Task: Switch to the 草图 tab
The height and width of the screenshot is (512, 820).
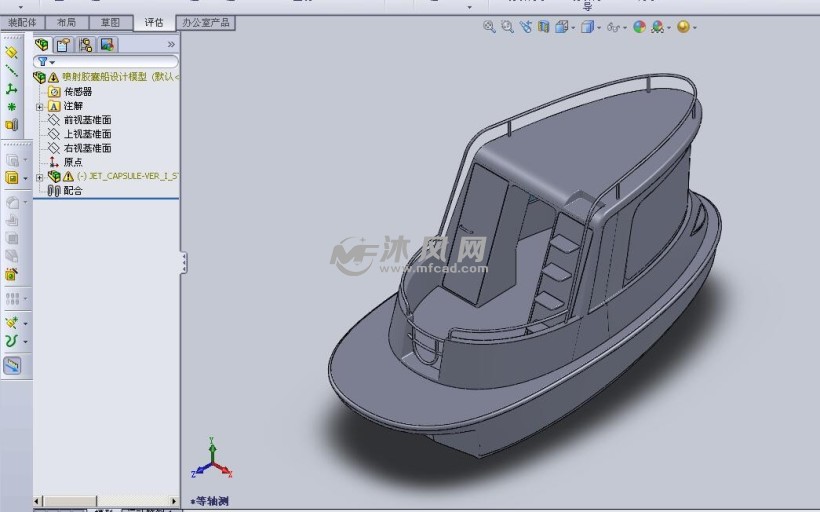Action: point(110,21)
